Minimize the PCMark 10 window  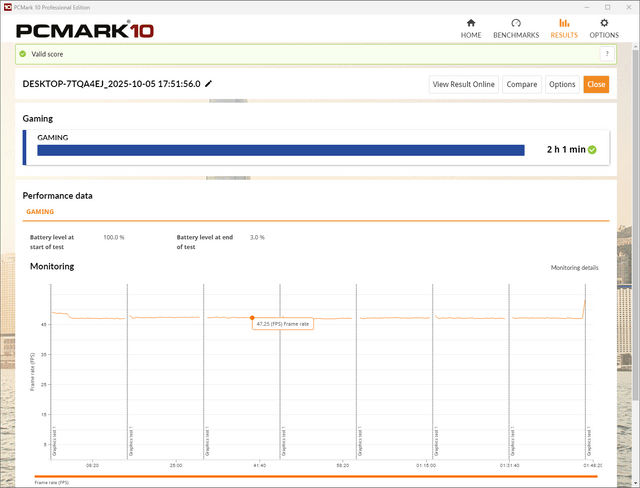click(x=587, y=7)
